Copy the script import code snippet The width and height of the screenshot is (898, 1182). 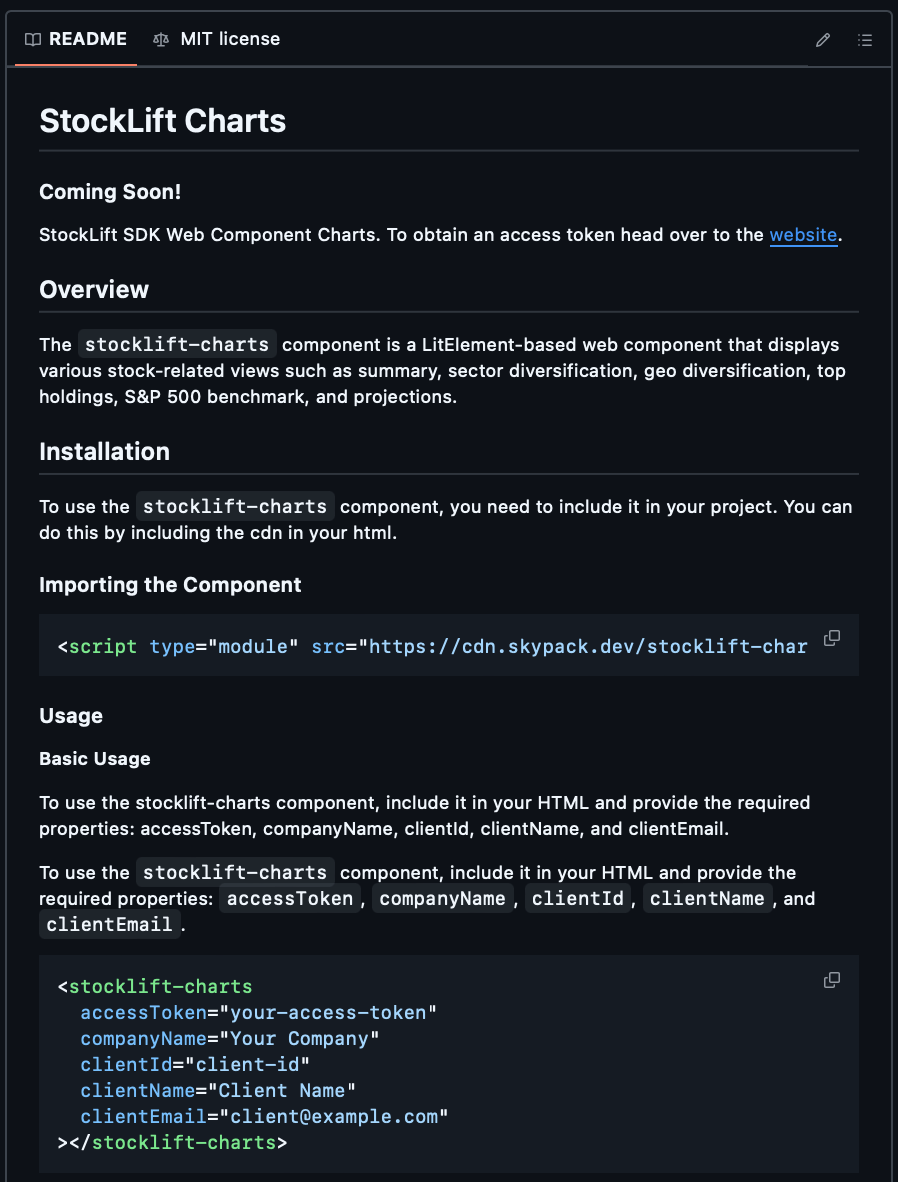[832, 638]
